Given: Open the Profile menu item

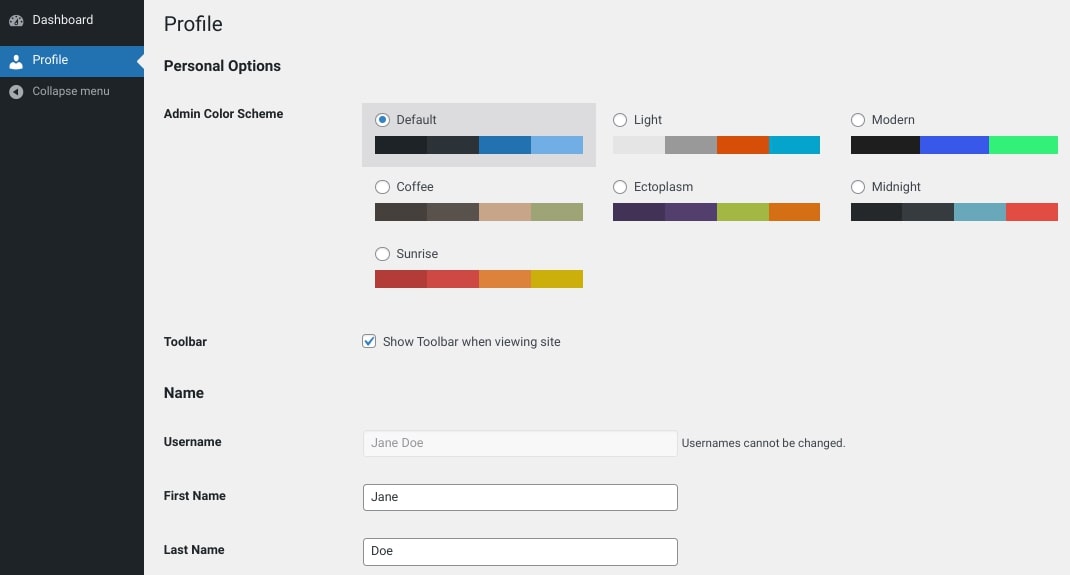Looking at the screenshot, I should (50, 61).
